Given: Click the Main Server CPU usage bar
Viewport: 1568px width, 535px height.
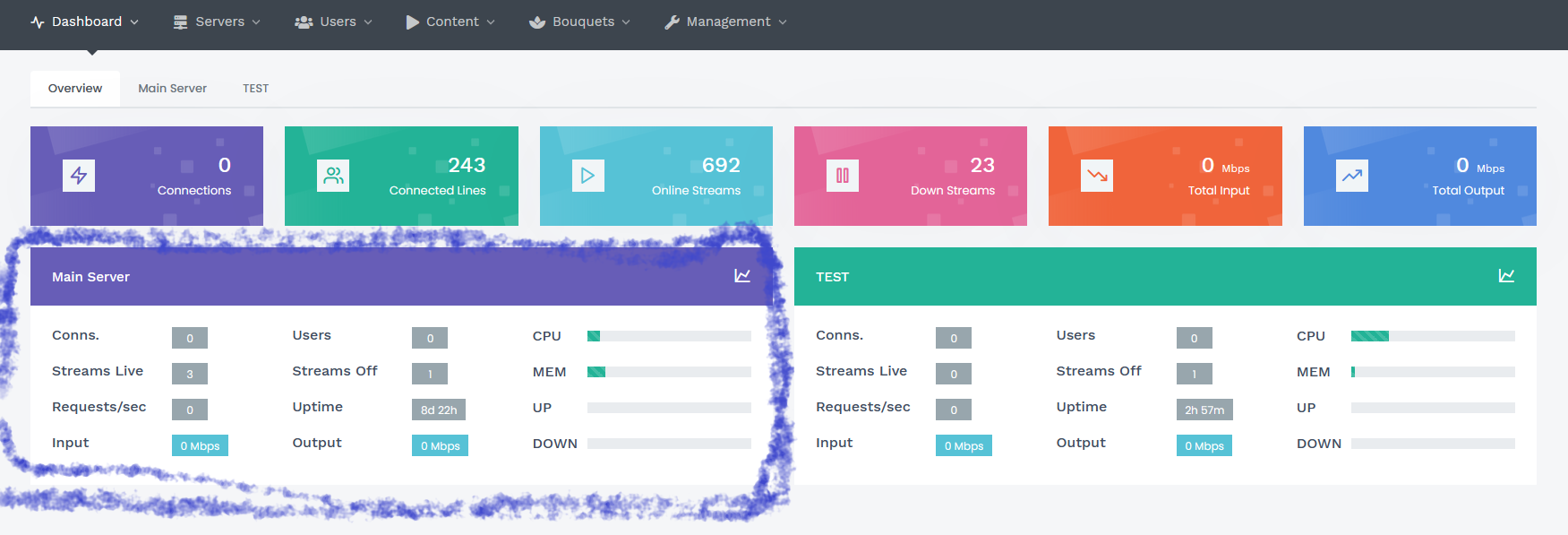Looking at the screenshot, I should (x=669, y=336).
